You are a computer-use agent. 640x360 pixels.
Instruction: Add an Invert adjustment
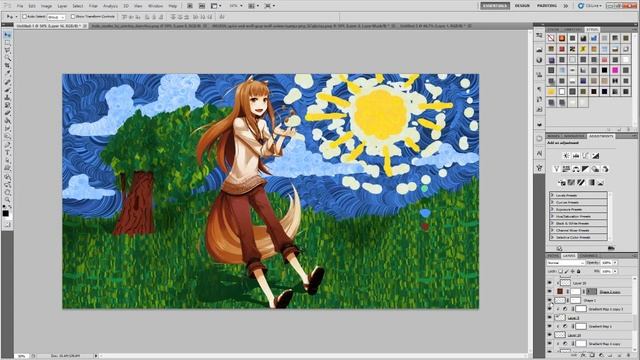click(x=562, y=182)
